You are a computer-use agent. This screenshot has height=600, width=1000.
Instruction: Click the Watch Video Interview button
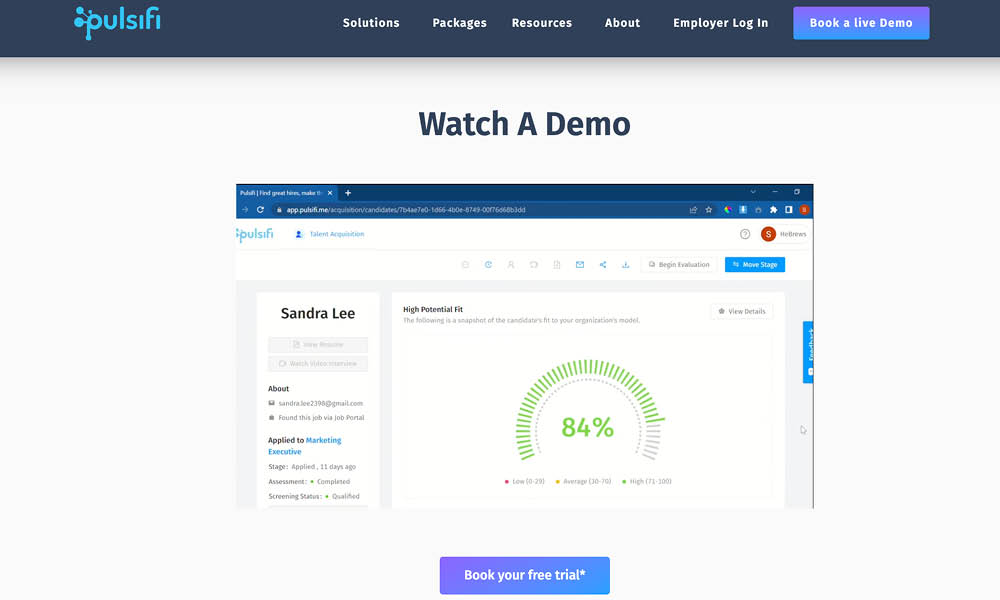click(318, 363)
